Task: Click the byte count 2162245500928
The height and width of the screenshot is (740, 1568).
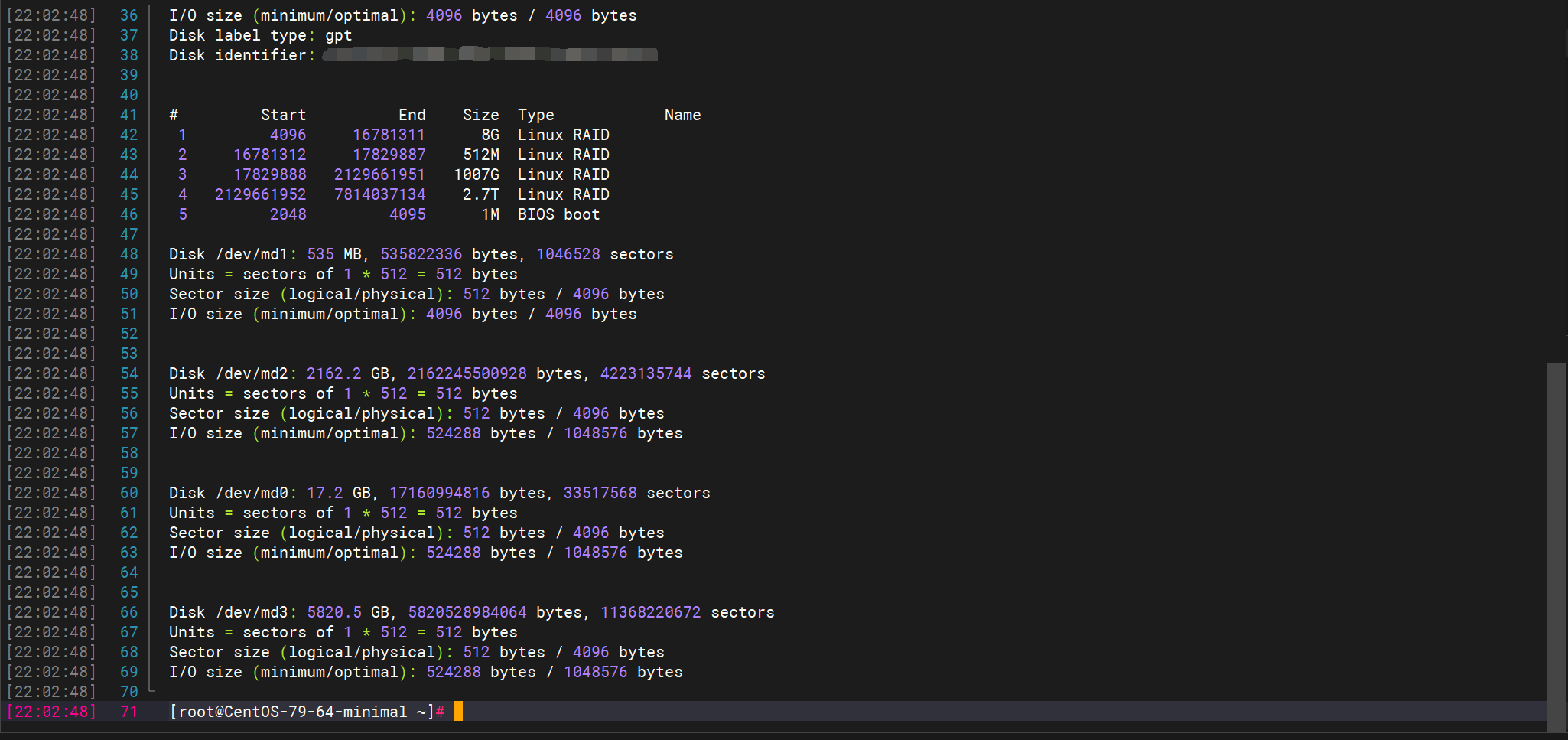Action: point(467,373)
